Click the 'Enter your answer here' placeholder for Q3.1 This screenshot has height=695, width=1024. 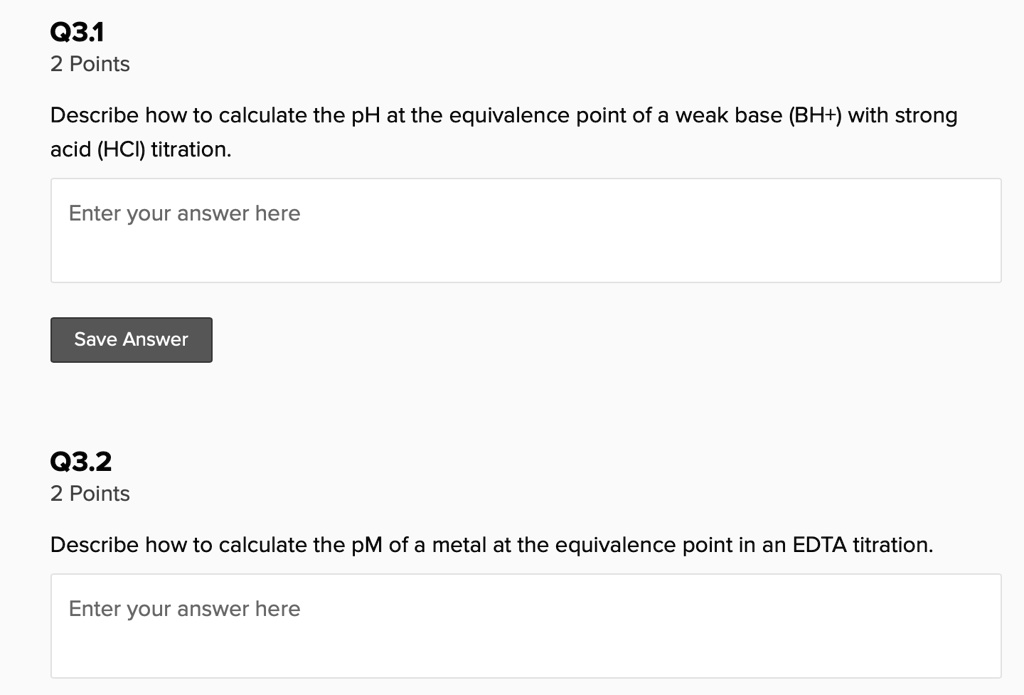point(183,213)
